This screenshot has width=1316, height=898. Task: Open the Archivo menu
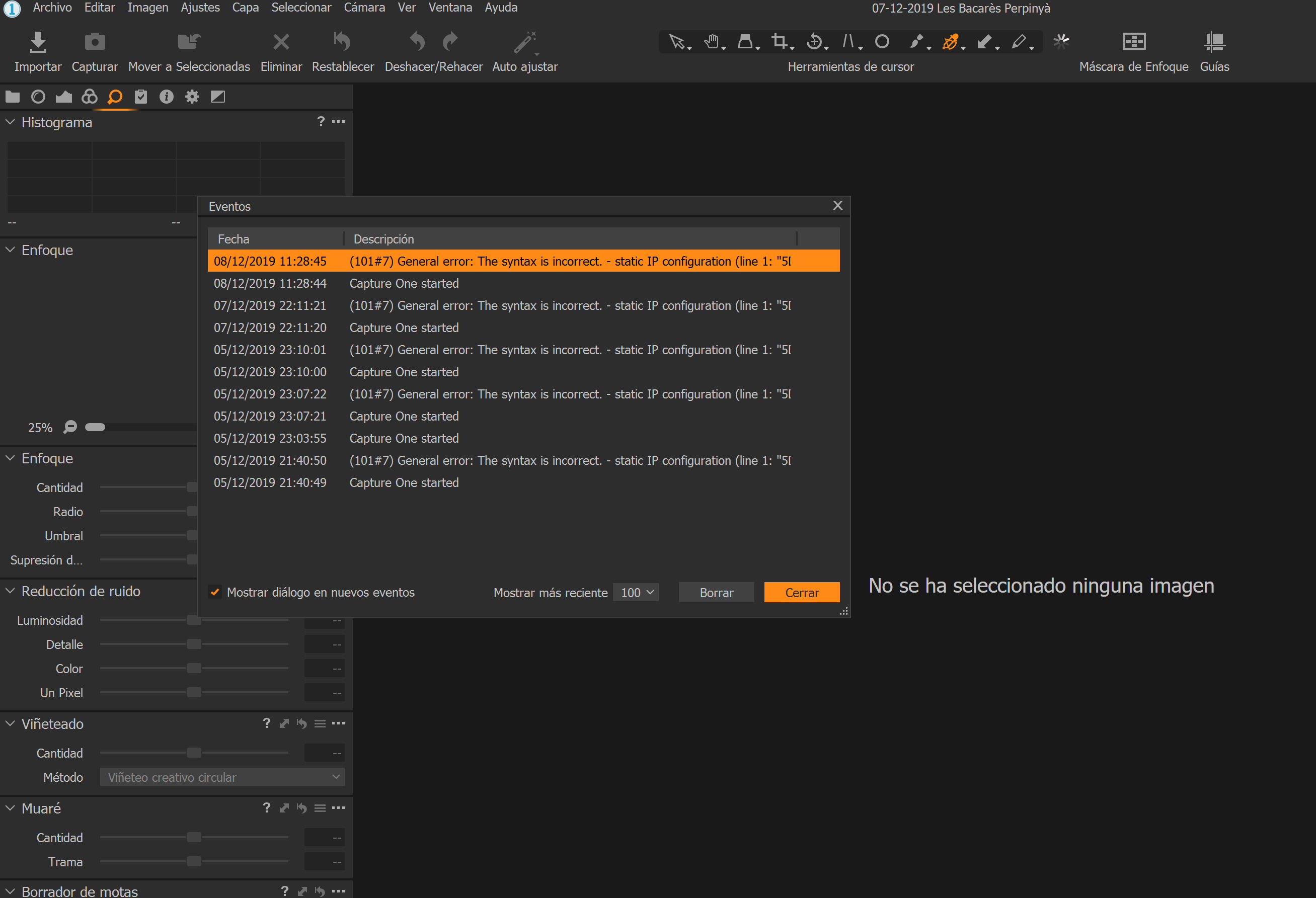coord(52,8)
